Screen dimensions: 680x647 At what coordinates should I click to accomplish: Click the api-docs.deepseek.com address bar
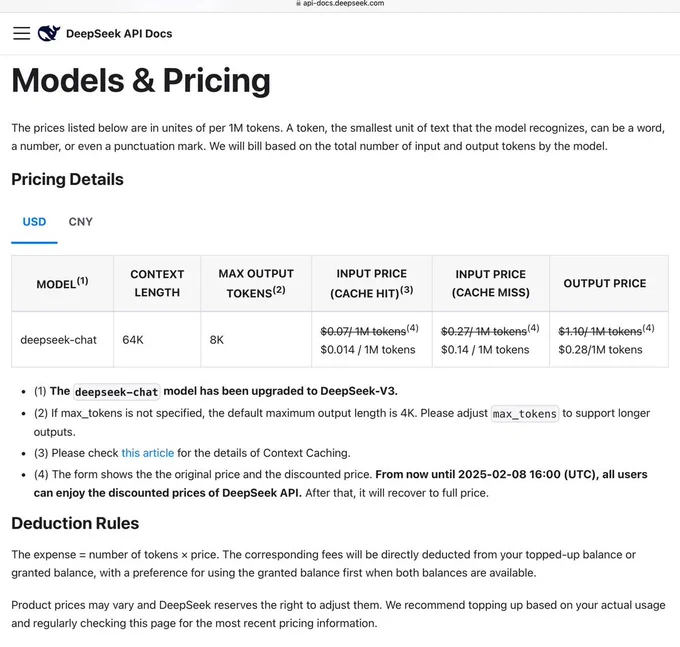(340, 3)
